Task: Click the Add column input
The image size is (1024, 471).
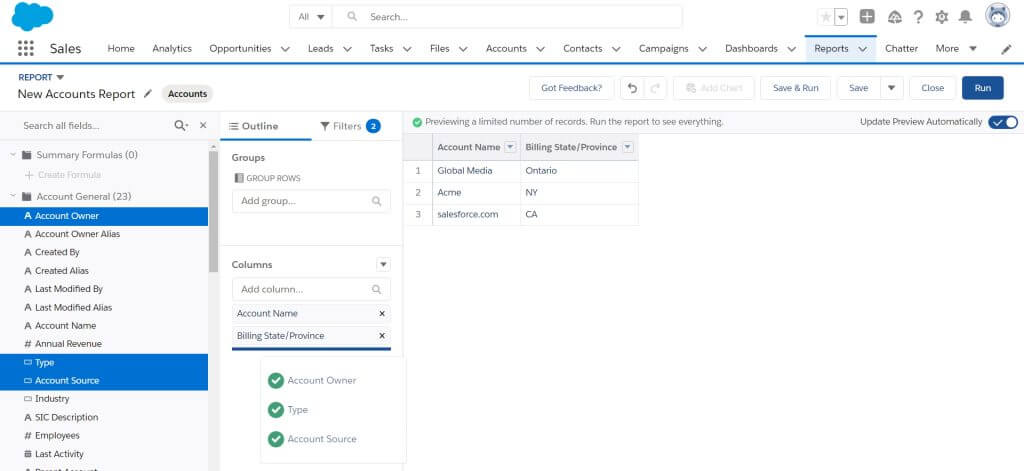Action: (312, 289)
